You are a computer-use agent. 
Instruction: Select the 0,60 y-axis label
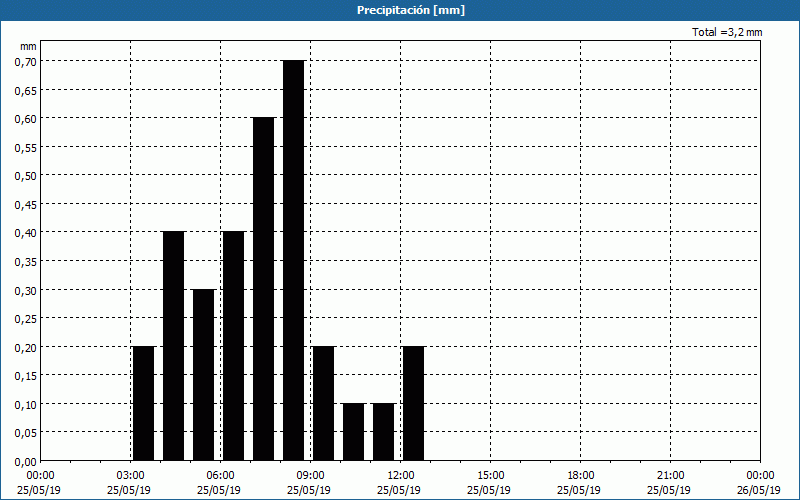pyautogui.click(x=26, y=119)
